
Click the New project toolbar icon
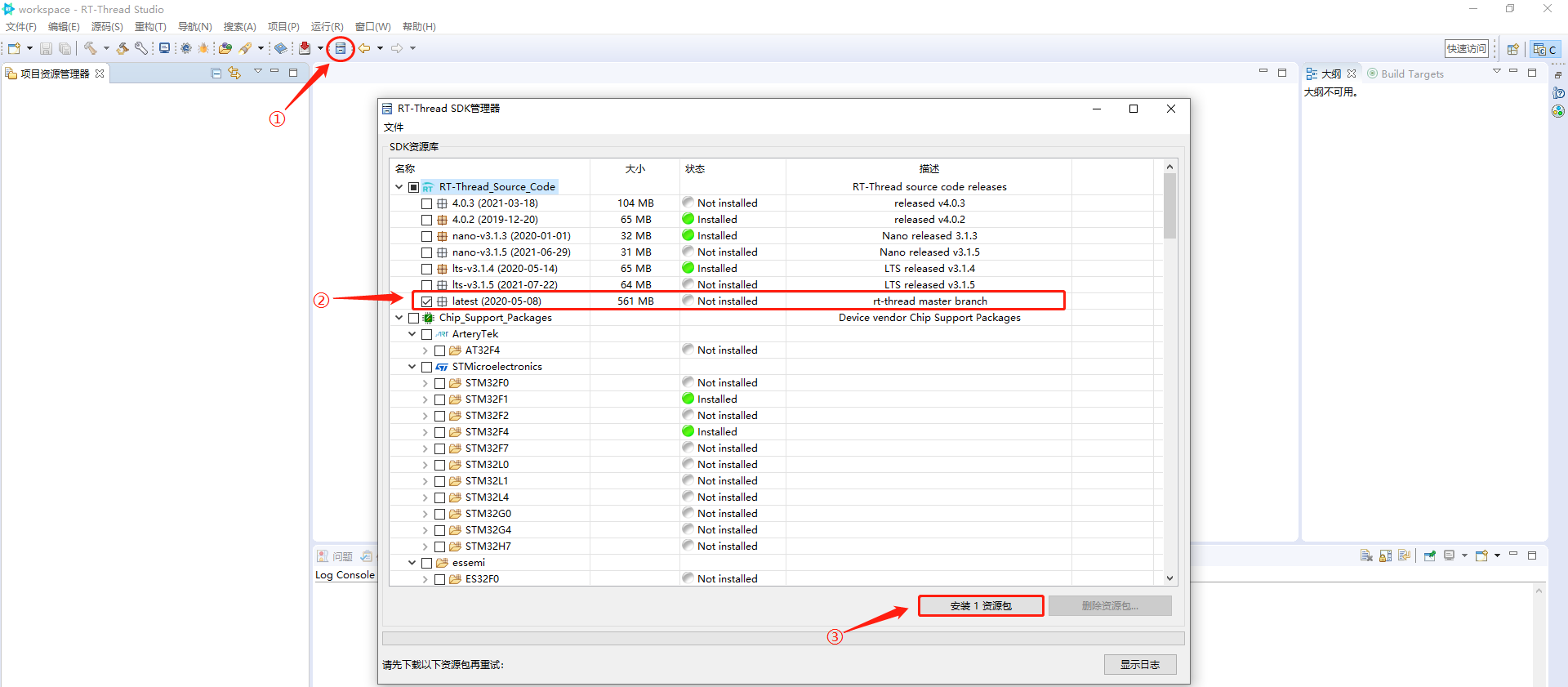click(14, 49)
